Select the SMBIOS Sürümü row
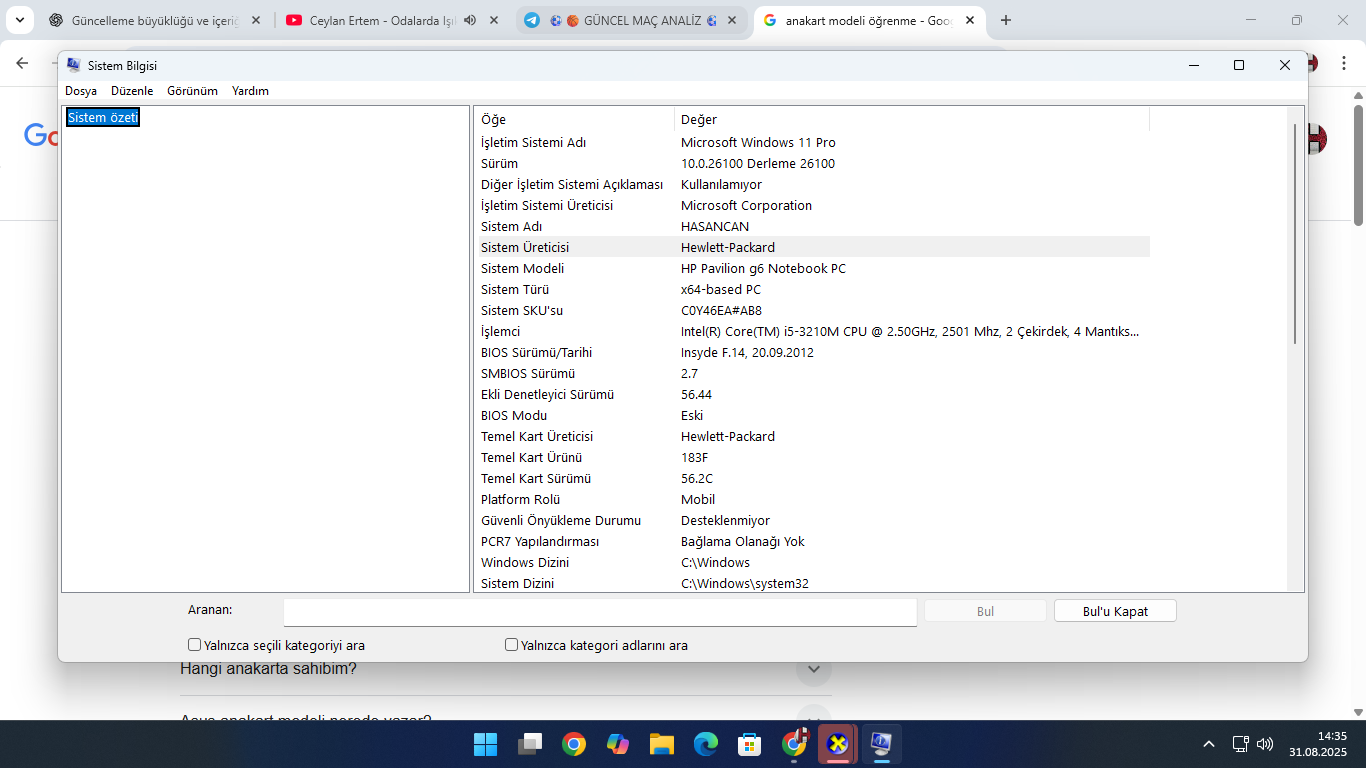 tap(812, 374)
